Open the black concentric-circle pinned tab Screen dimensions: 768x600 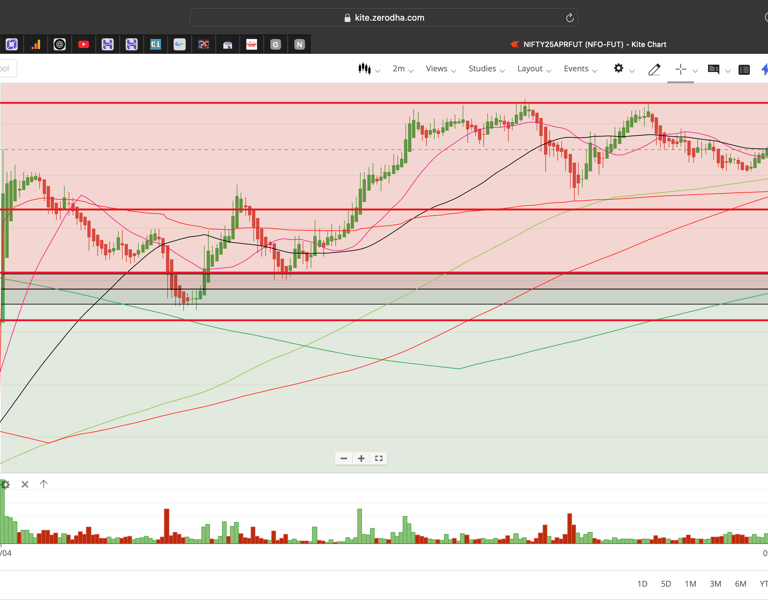(x=59, y=45)
